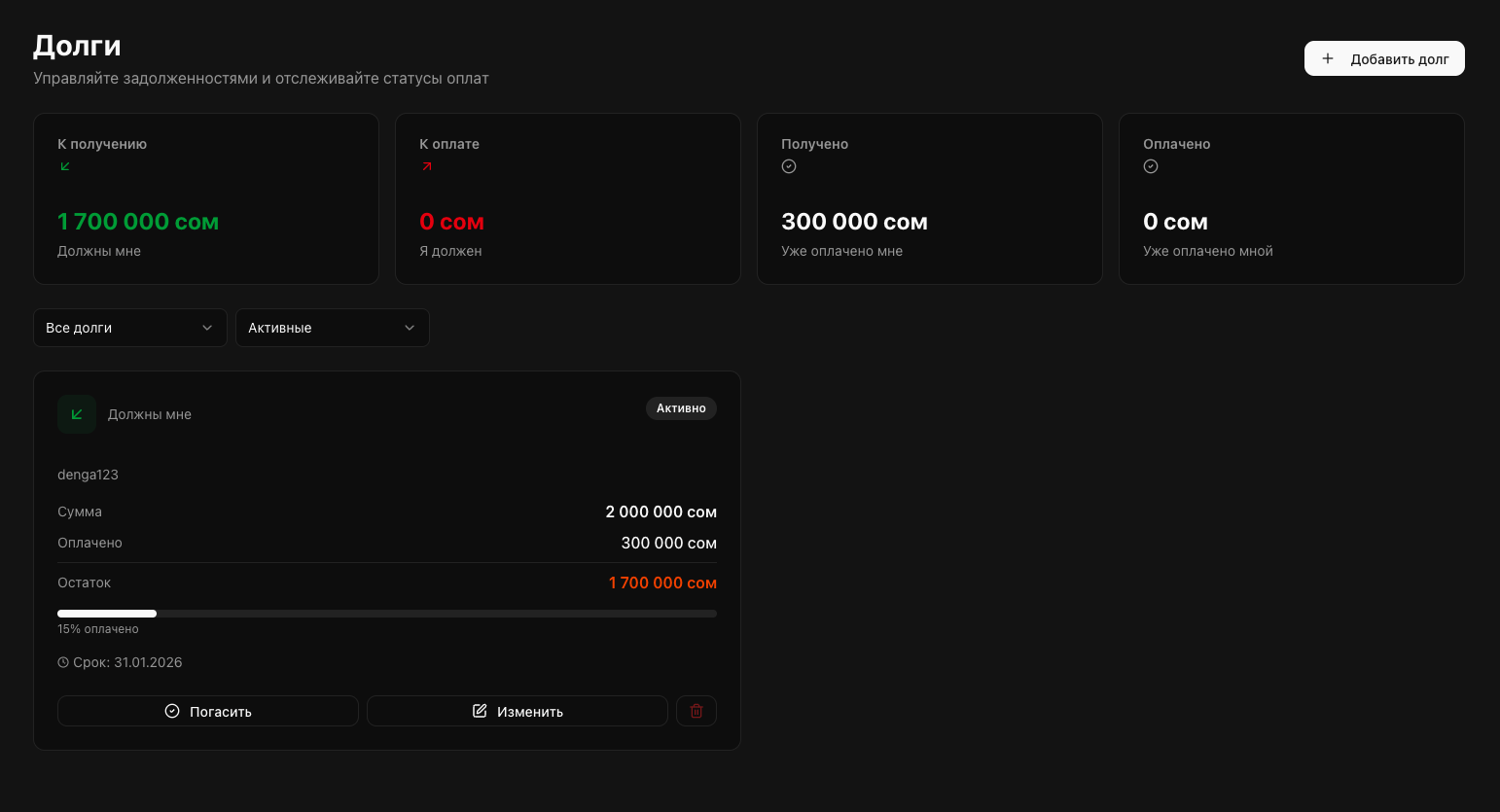Click clock icon next to Срок date
The width and height of the screenshot is (1500, 812).
[63, 662]
